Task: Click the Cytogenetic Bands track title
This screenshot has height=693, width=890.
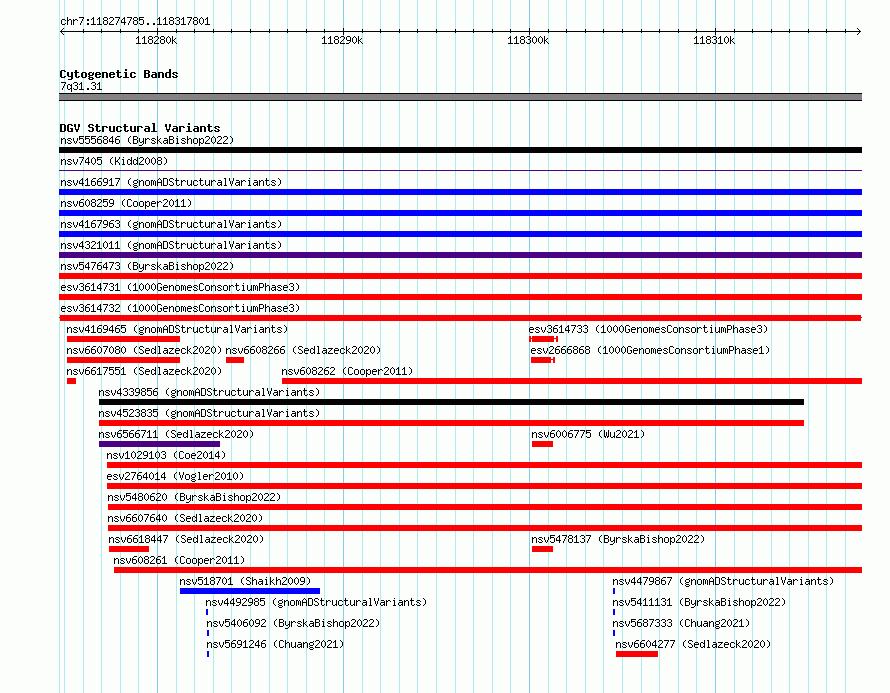Action: point(119,74)
